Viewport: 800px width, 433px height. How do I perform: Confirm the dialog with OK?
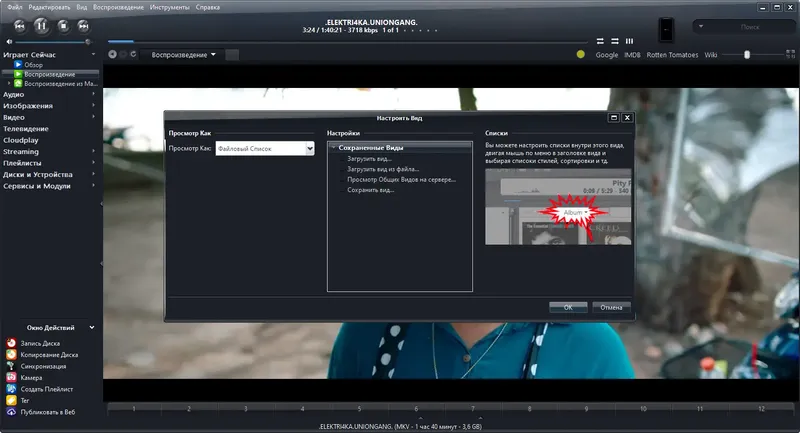pos(568,307)
